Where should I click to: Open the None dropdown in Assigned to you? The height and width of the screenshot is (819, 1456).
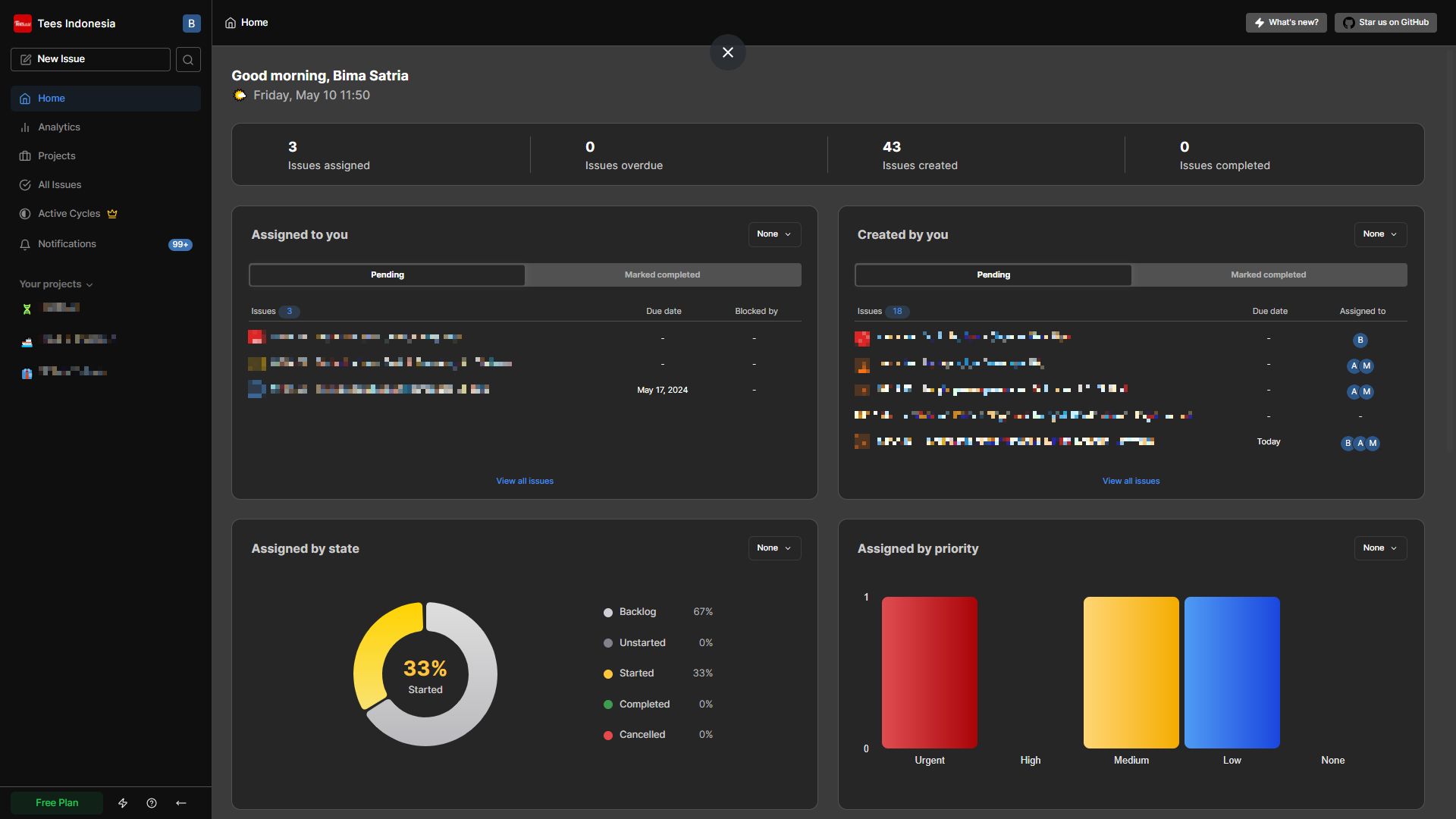tap(773, 234)
